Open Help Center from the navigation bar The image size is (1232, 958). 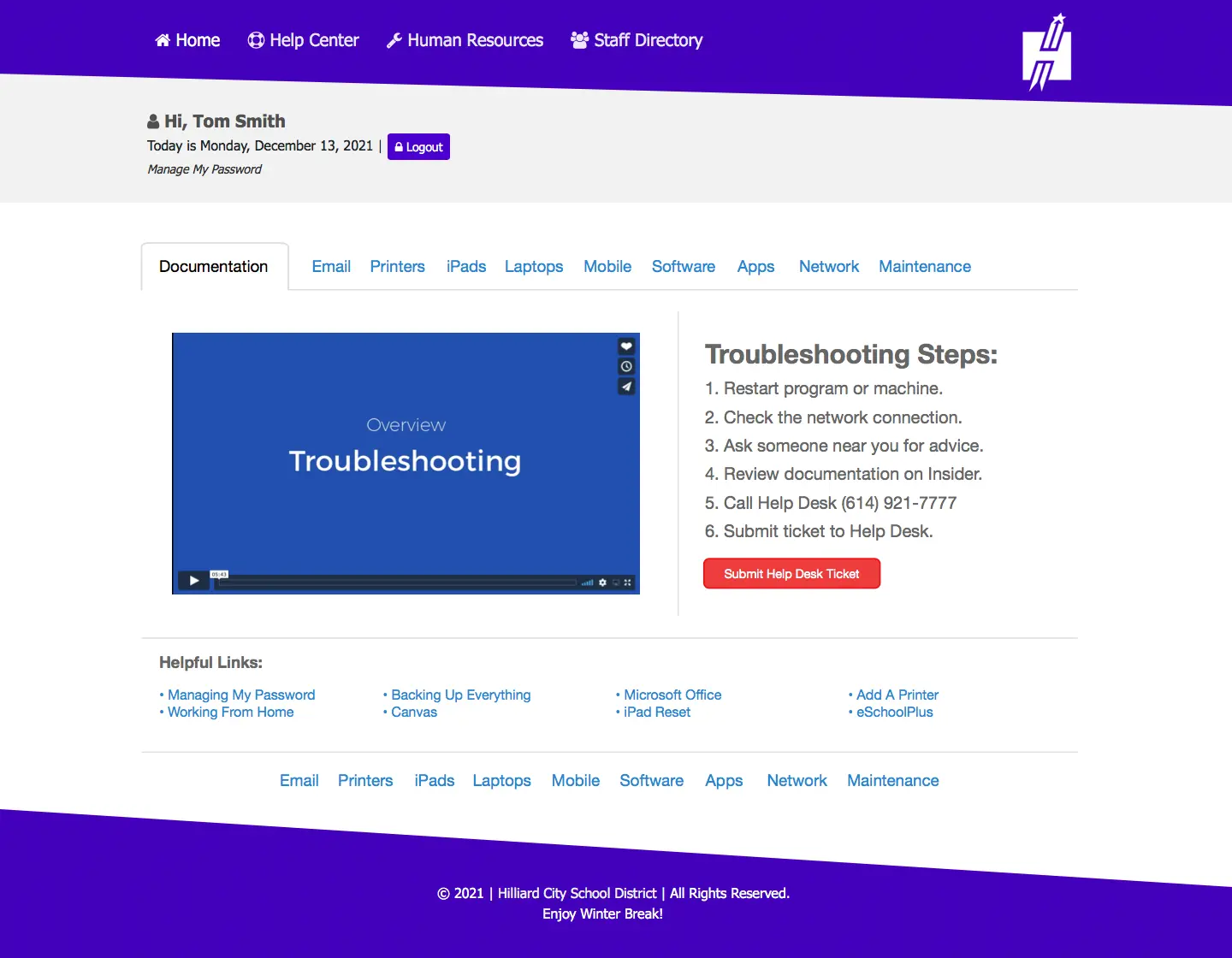coord(304,40)
